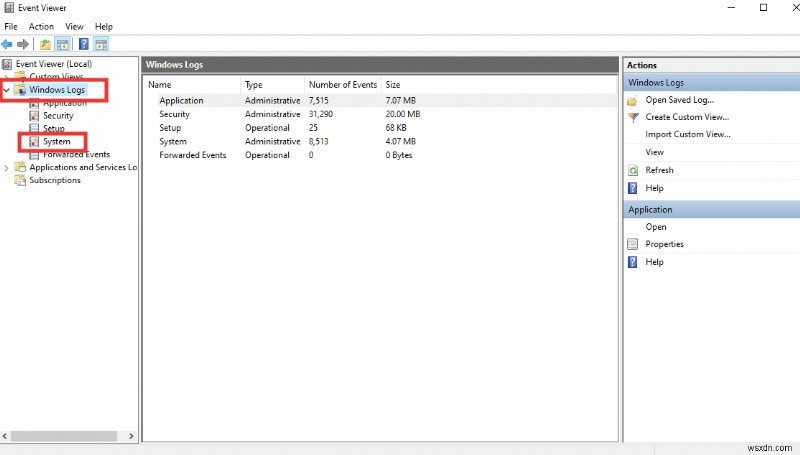Click the Back arrow toolbar icon

tap(7, 44)
